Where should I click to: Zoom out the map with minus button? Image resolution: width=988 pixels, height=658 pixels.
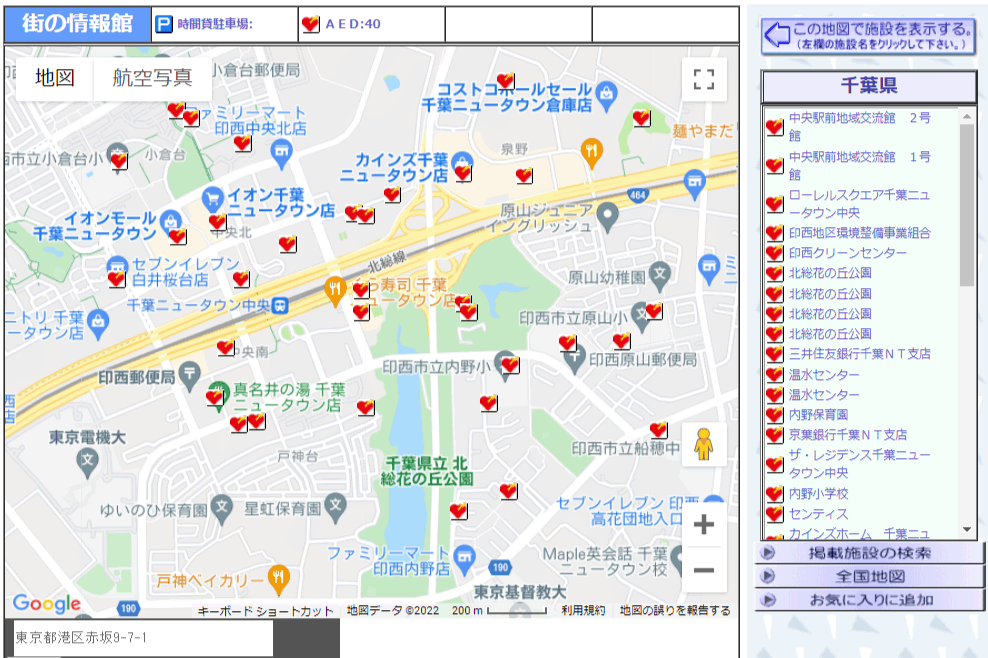[x=704, y=570]
